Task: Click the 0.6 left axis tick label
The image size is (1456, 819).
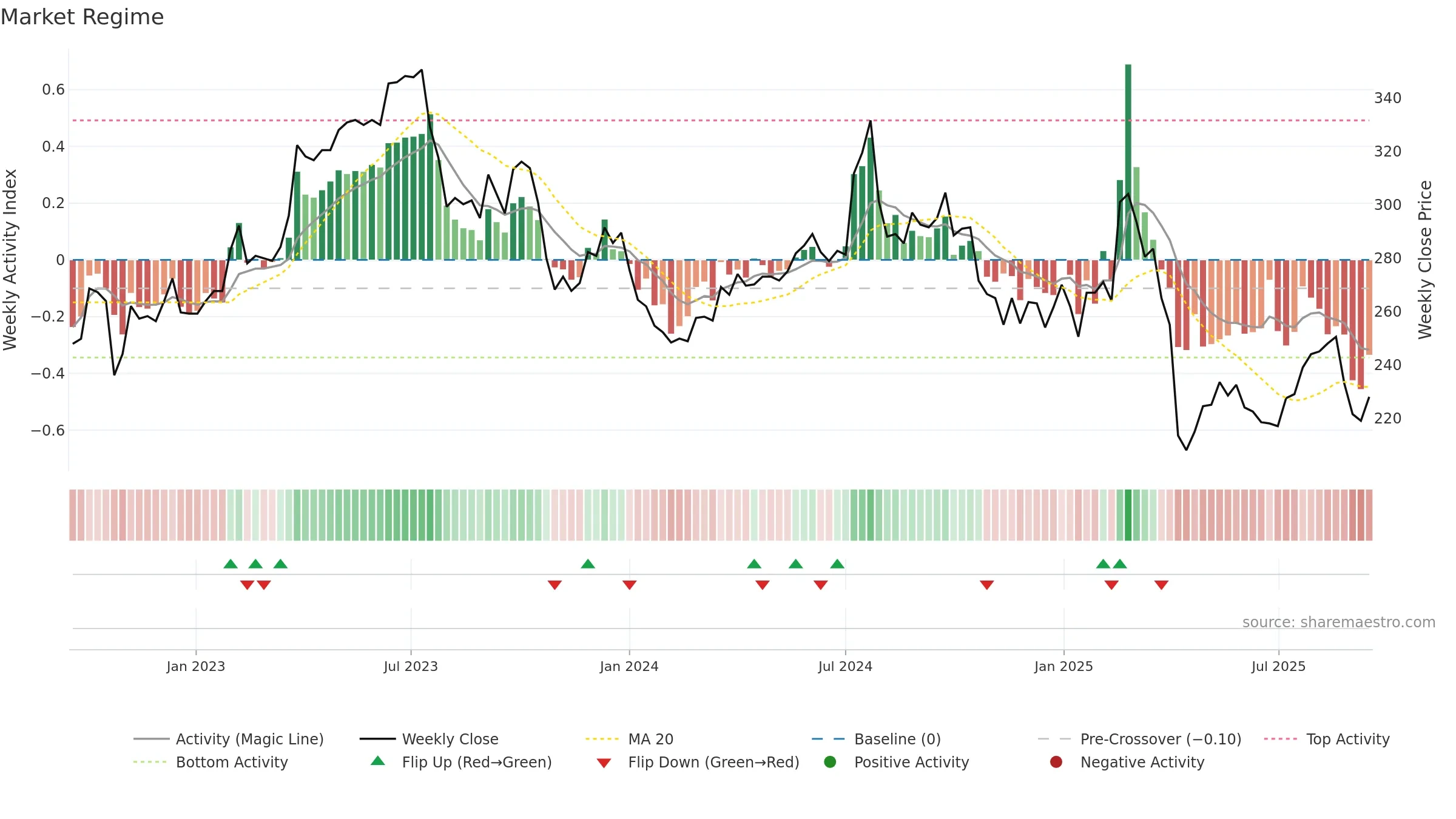Action: [53, 90]
